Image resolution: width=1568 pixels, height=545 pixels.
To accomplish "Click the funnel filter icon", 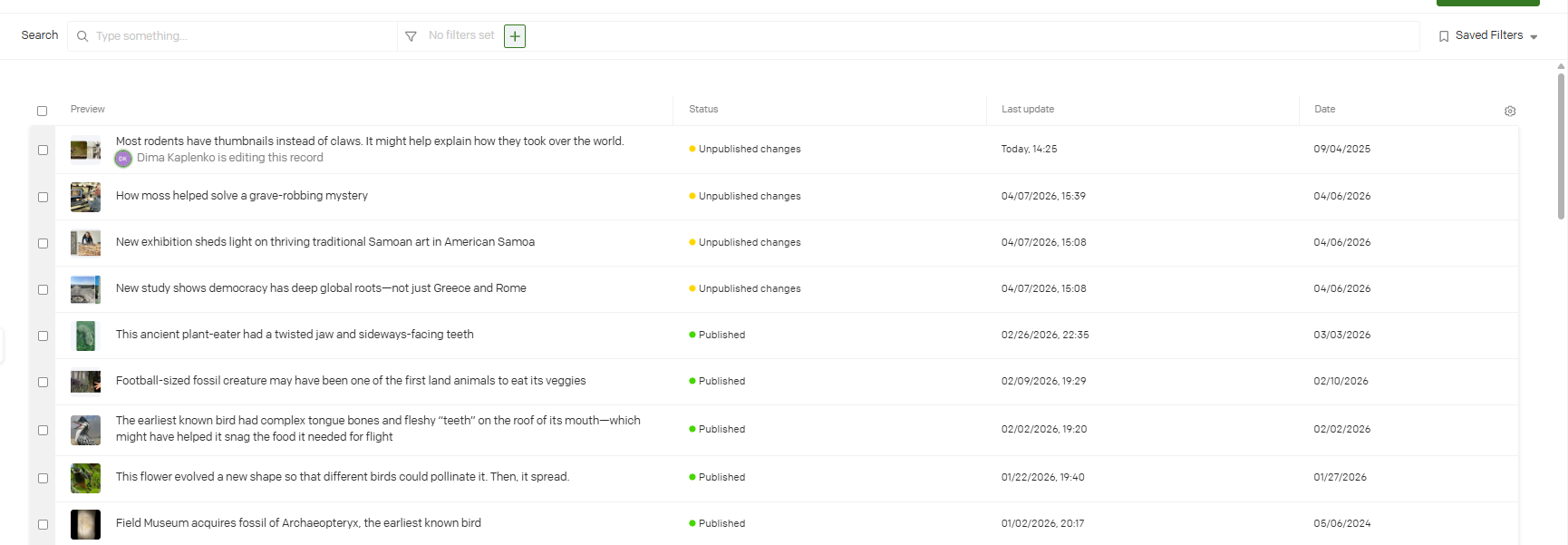I will click(x=411, y=36).
